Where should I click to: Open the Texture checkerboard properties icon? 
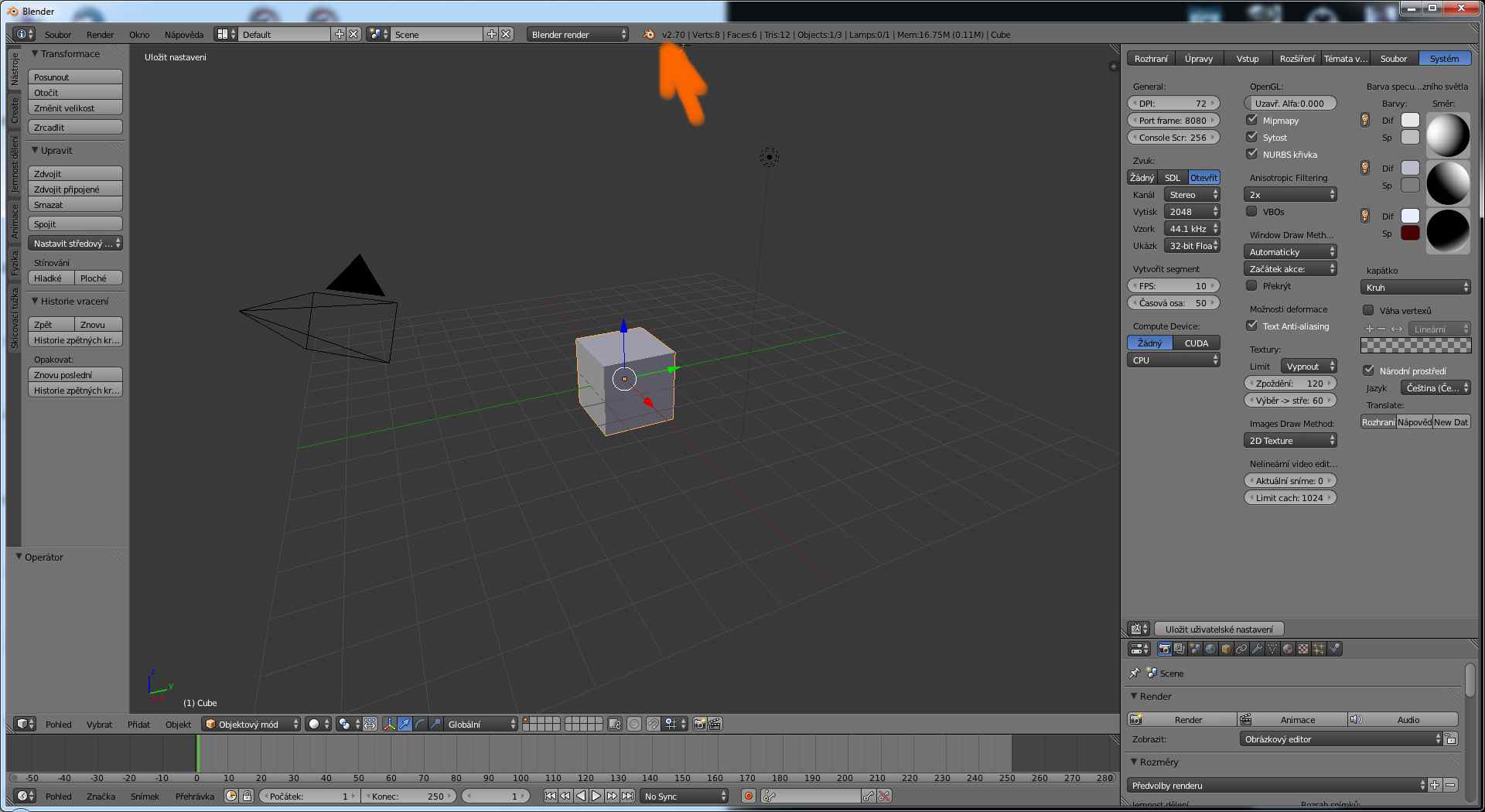[x=1303, y=649]
